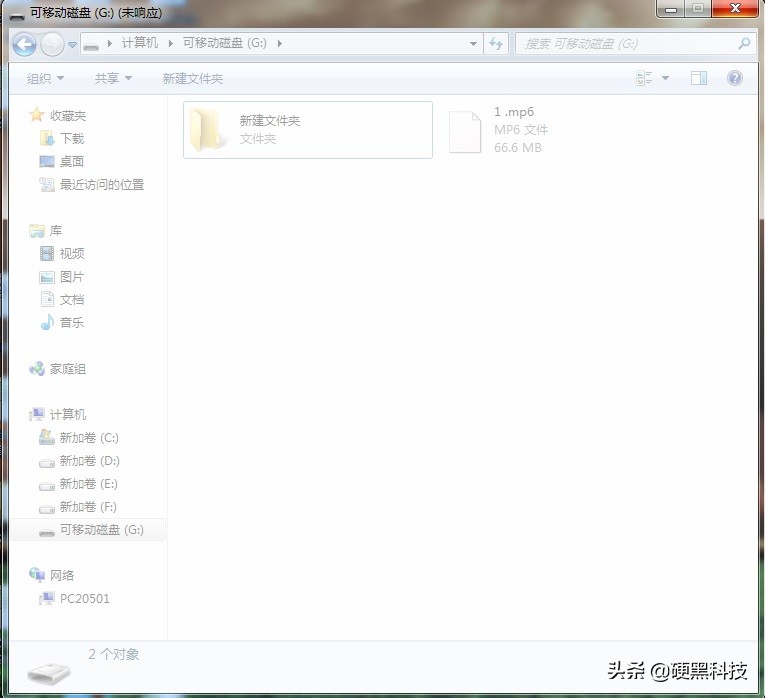
Task: Select 新加卷 (C:) drive
Action: click(89, 438)
